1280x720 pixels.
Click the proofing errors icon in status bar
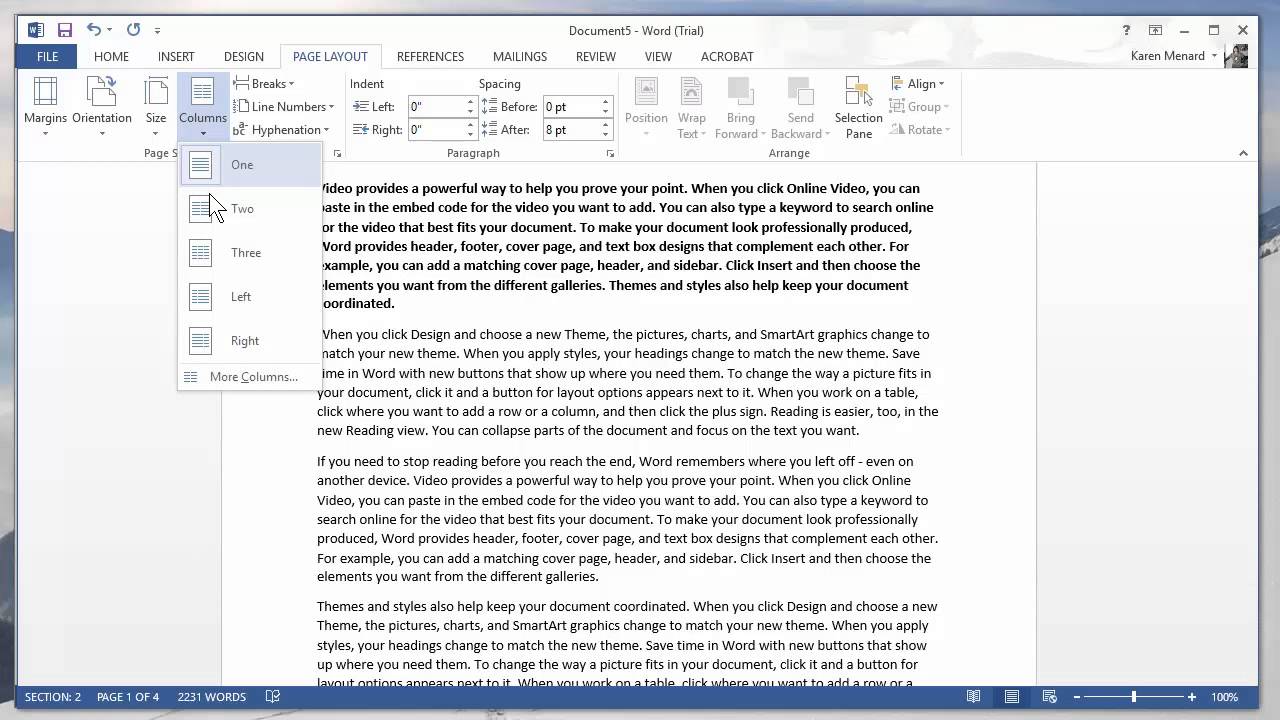[272, 697]
